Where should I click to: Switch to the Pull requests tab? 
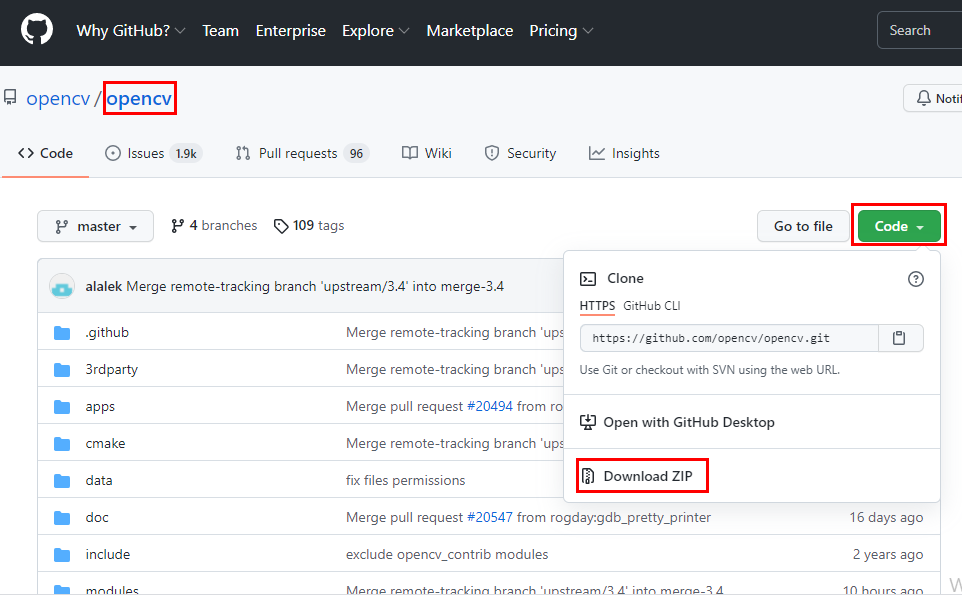[302, 153]
